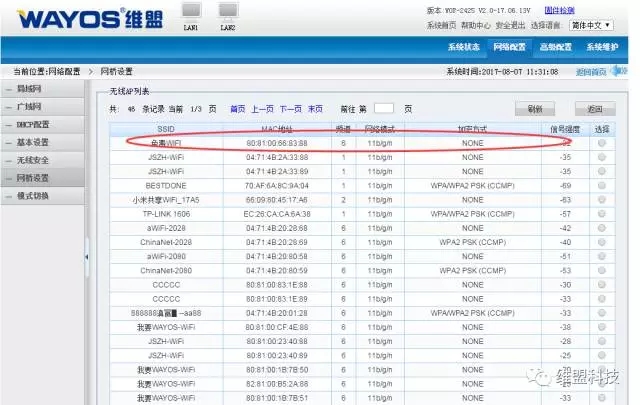Select the aWiFi-2028 radio button

point(602,228)
